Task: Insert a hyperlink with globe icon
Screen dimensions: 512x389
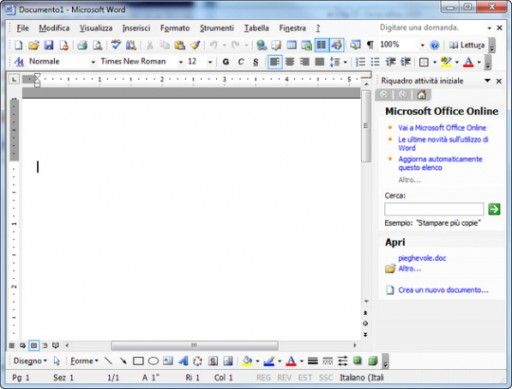Action: pos(262,45)
